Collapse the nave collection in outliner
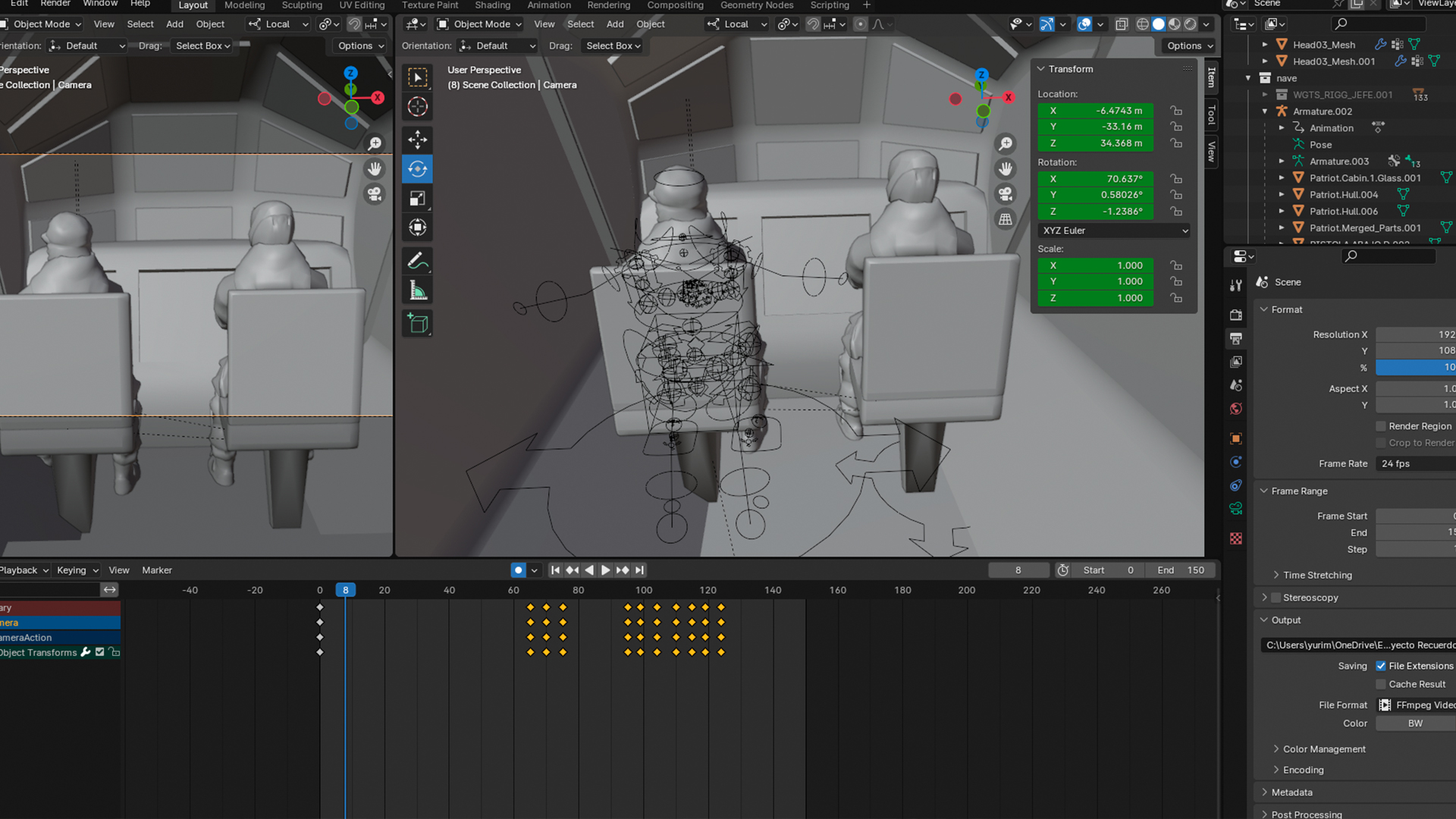 (1248, 78)
